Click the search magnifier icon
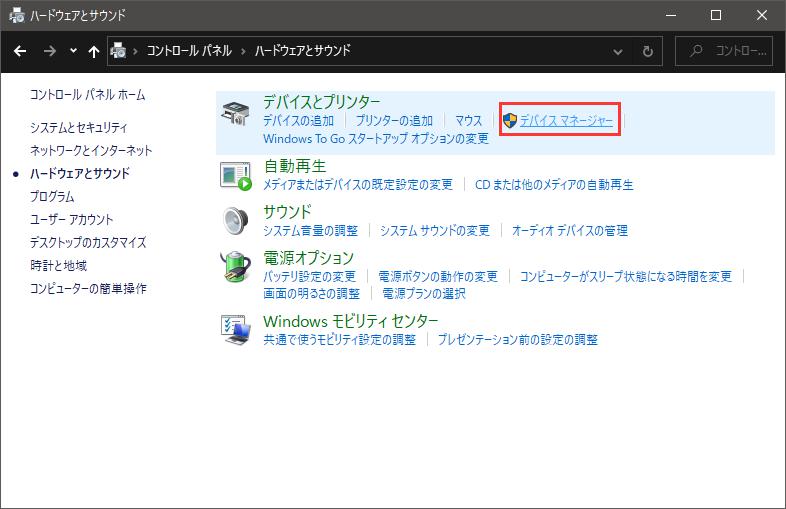The height and width of the screenshot is (509, 786). click(696, 51)
